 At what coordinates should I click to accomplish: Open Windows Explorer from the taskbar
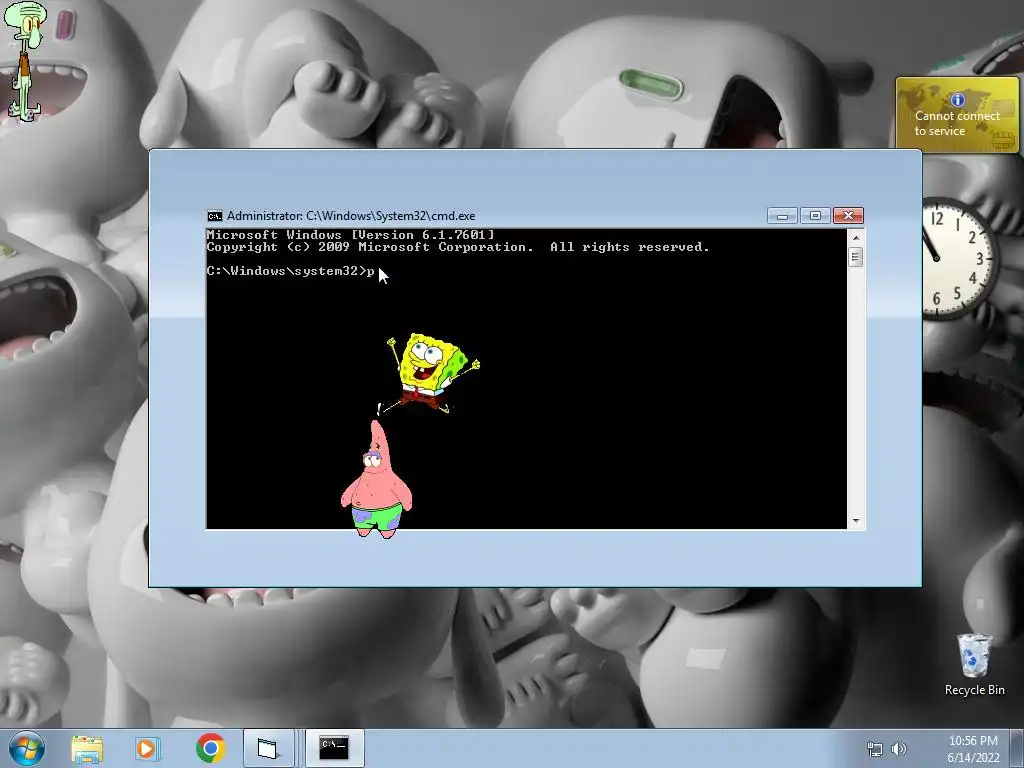tap(87, 748)
